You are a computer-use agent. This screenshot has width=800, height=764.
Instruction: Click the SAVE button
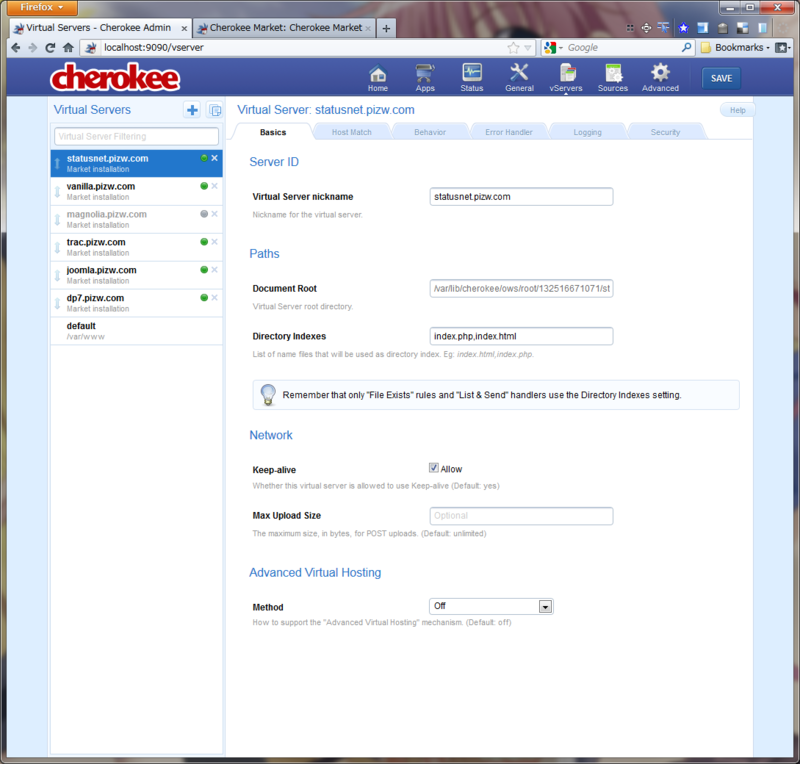pos(721,78)
